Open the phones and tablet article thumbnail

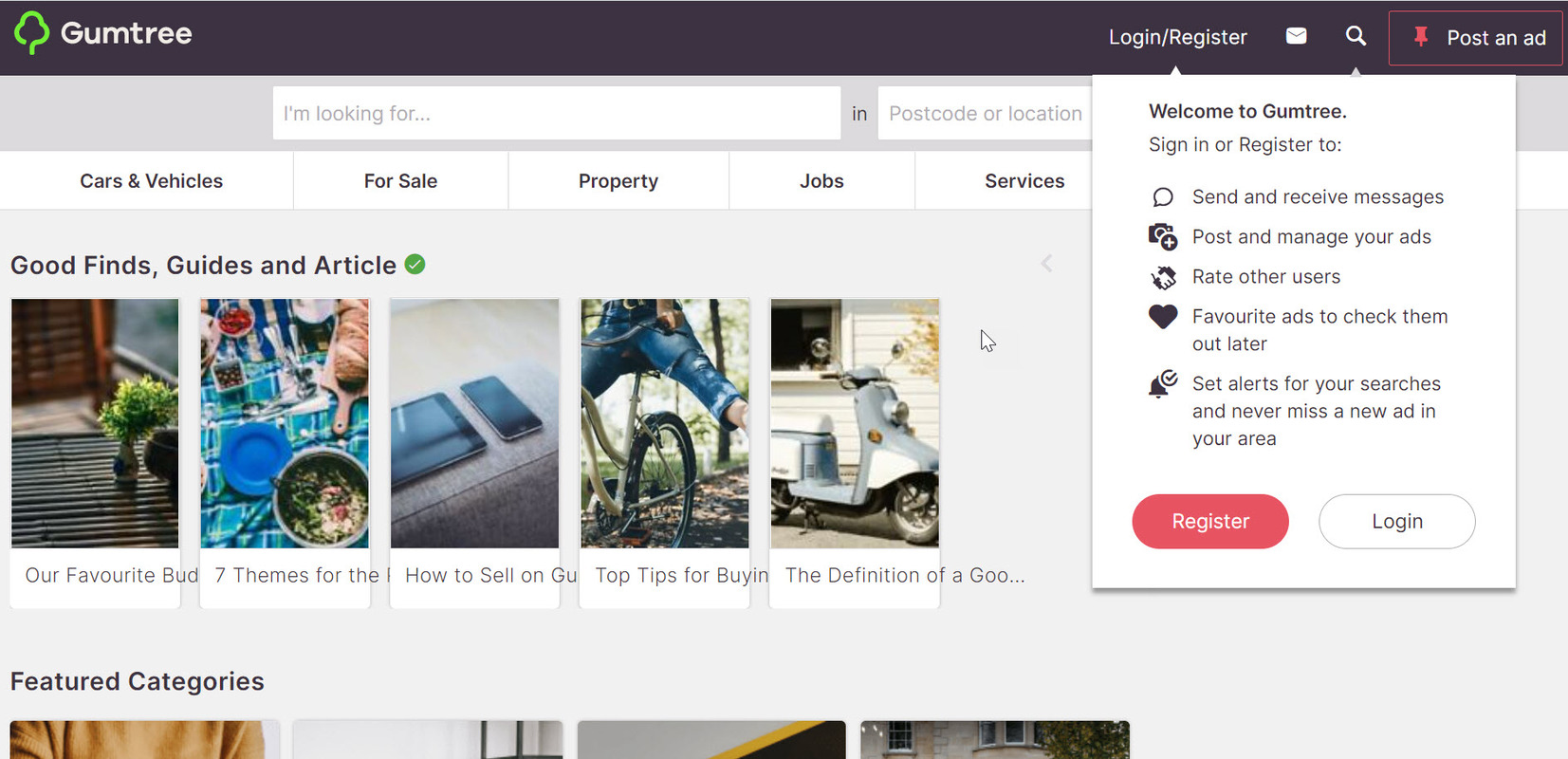point(474,423)
